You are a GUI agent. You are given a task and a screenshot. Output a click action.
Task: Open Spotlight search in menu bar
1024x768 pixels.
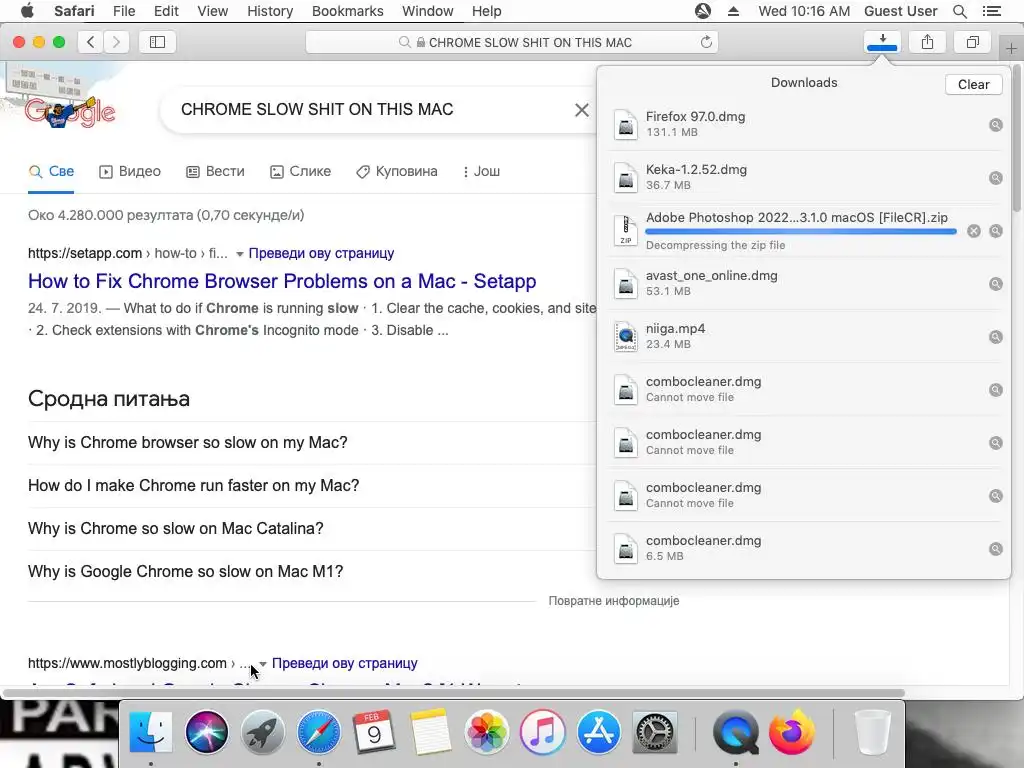959,11
